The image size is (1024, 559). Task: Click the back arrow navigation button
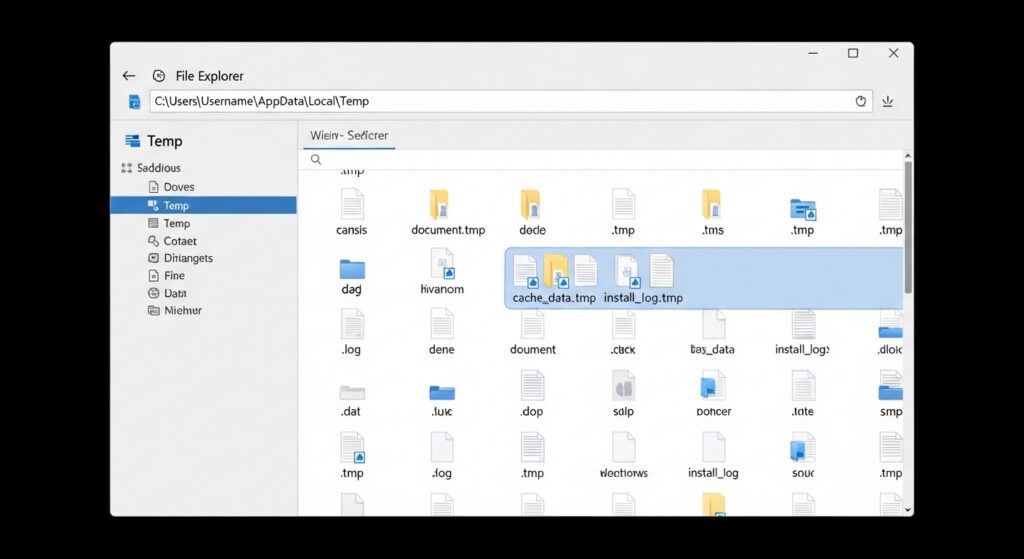pyautogui.click(x=128, y=76)
